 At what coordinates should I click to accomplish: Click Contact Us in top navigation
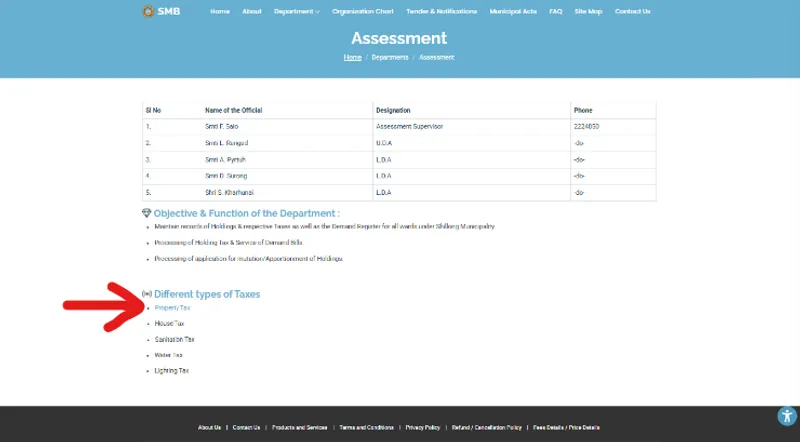click(x=633, y=11)
